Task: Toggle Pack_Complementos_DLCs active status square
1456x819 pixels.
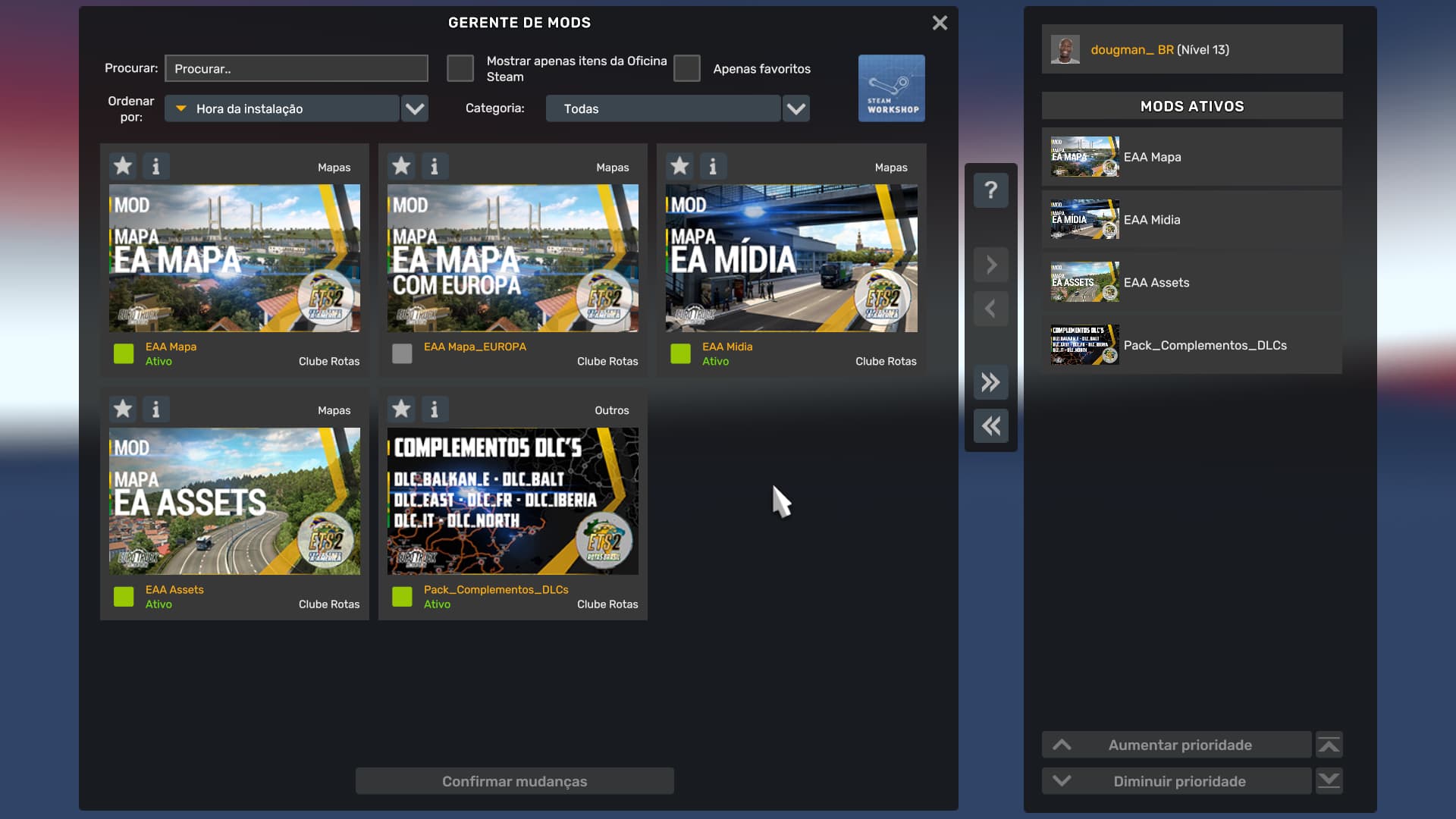Action: click(x=402, y=597)
